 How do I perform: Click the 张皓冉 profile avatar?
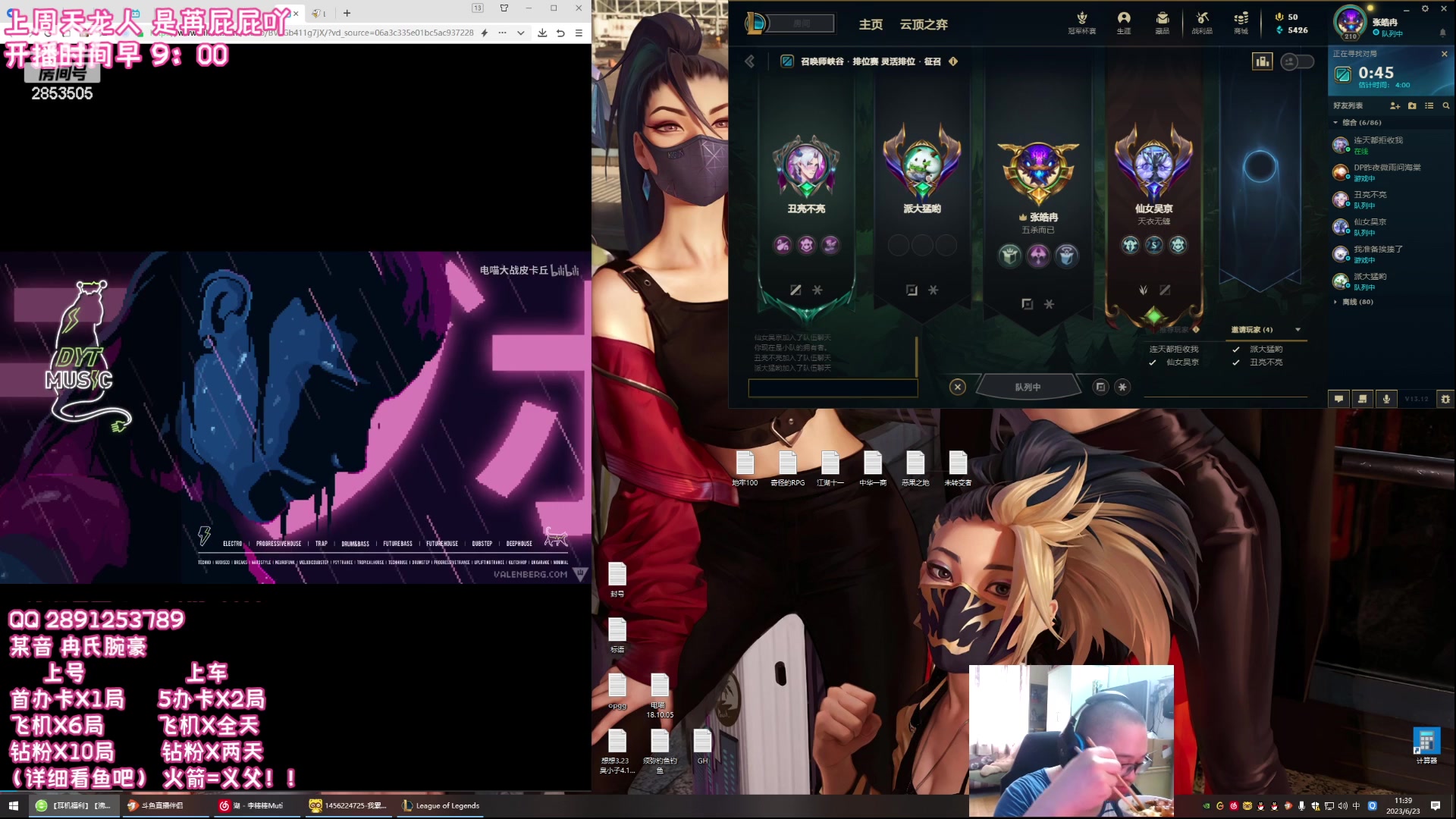coord(1351,22)
